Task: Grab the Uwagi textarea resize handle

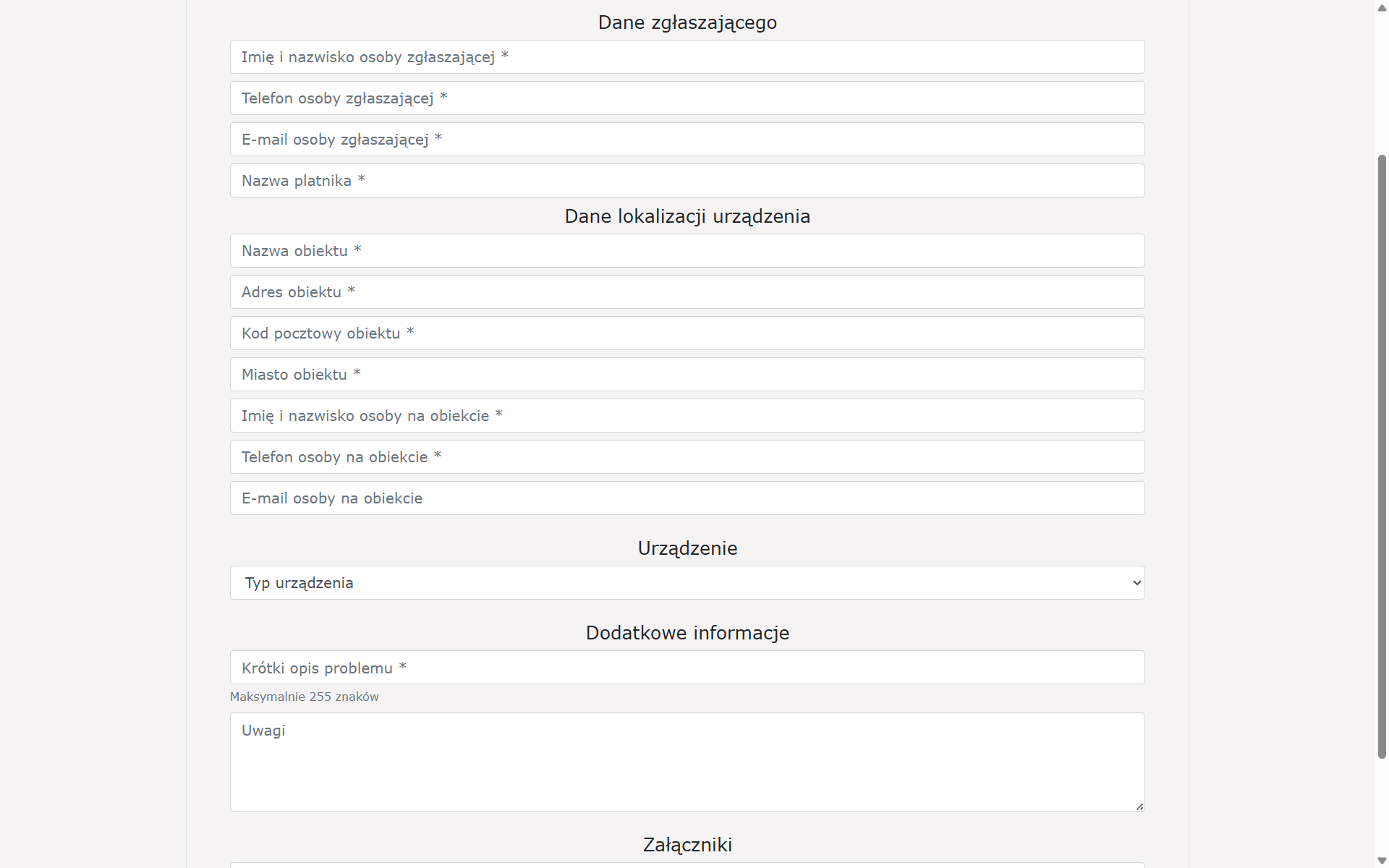Action: click(x=1139, y=806)
